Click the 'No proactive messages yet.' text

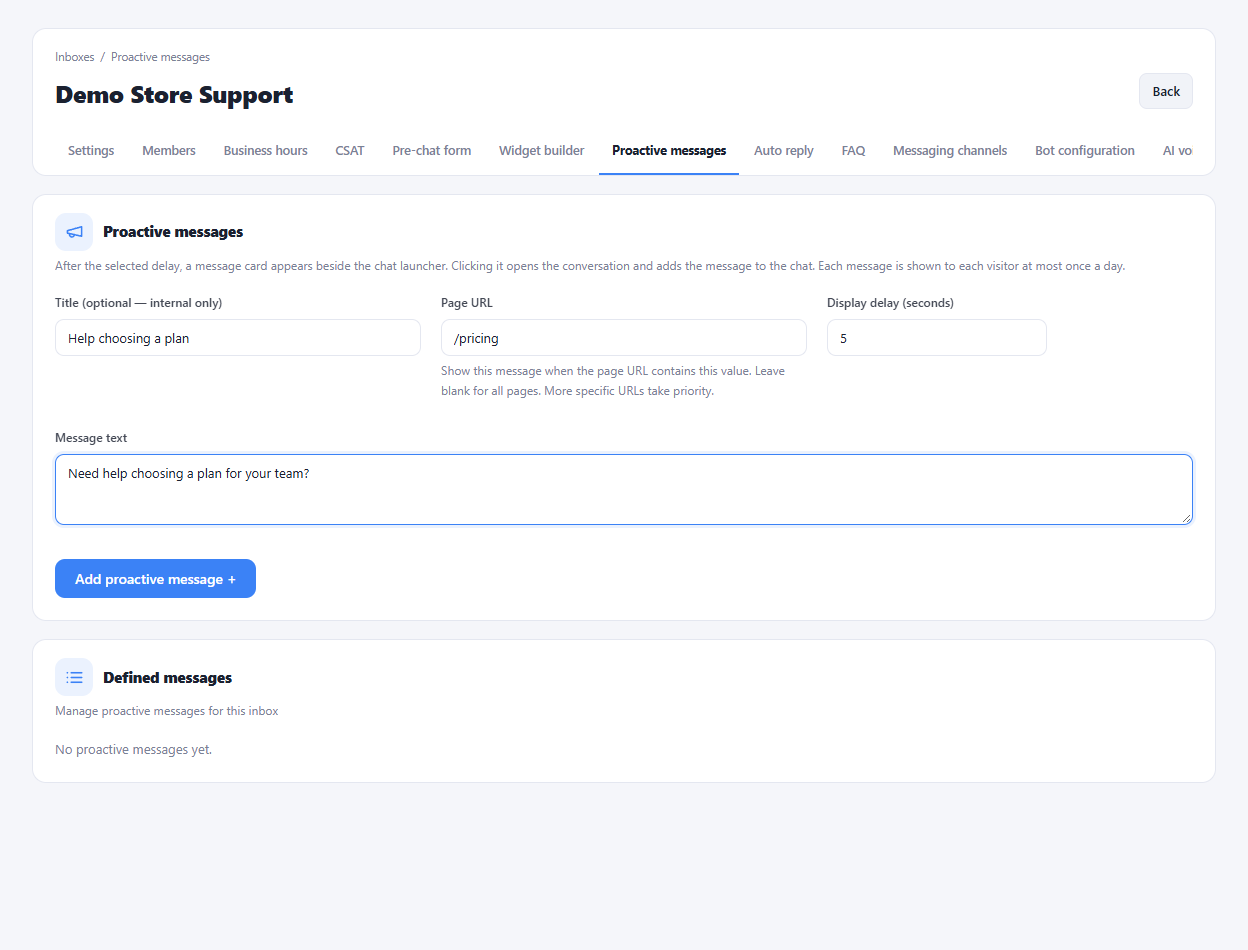click(134, 750)
